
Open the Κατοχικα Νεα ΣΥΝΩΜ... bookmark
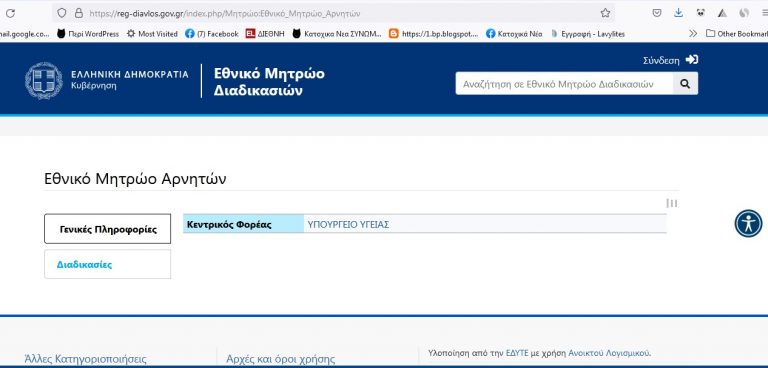(x=336, y=34)
